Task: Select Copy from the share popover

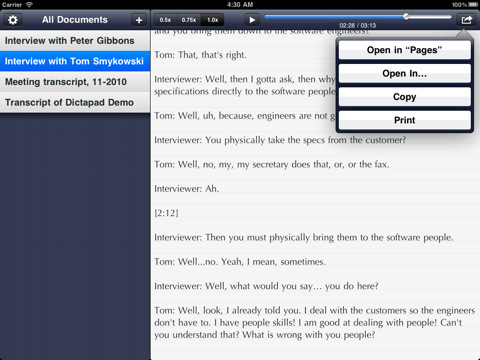Action: pos(404,97)
